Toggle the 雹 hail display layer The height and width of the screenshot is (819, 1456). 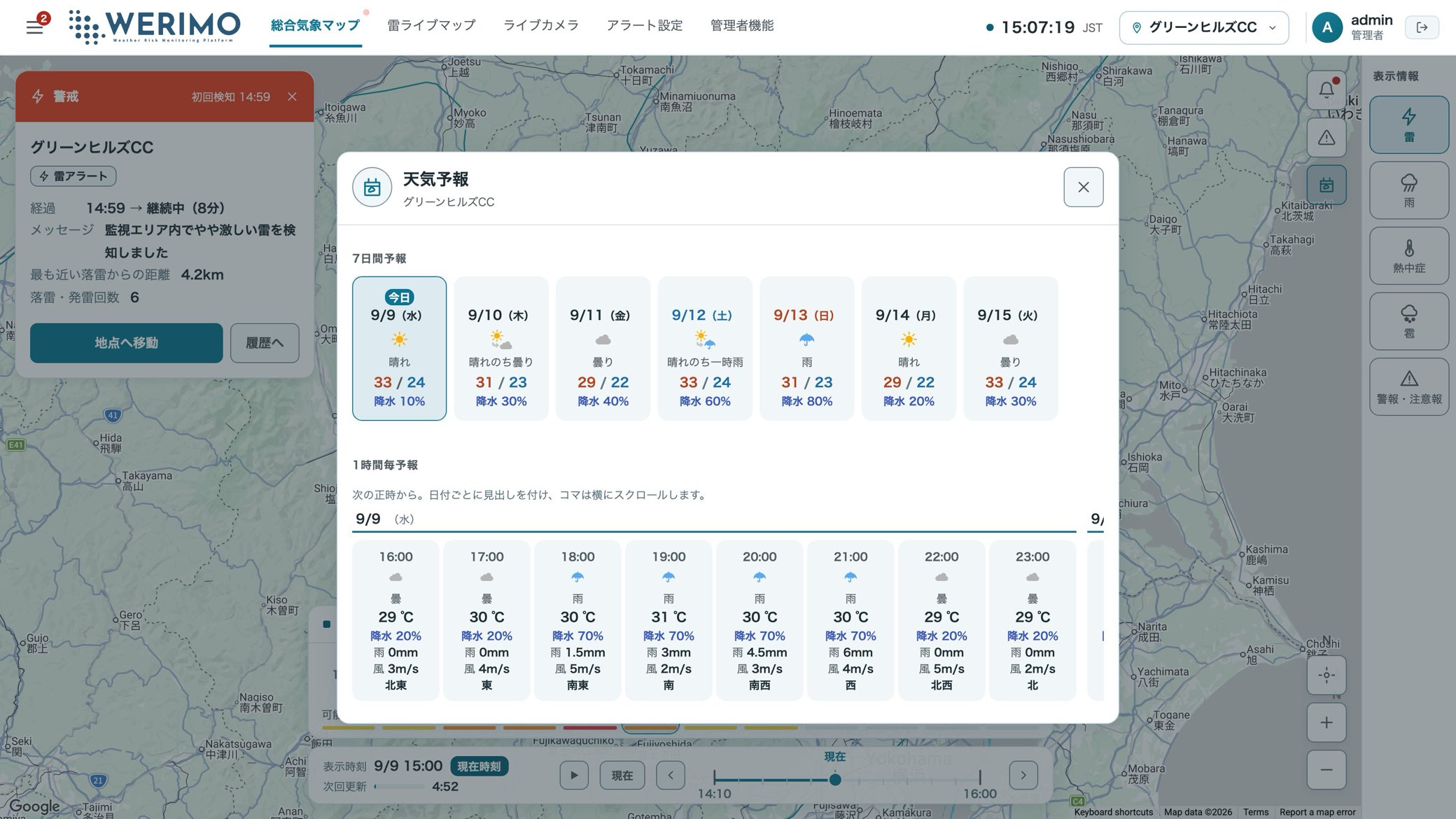[x=1409, y=321]
